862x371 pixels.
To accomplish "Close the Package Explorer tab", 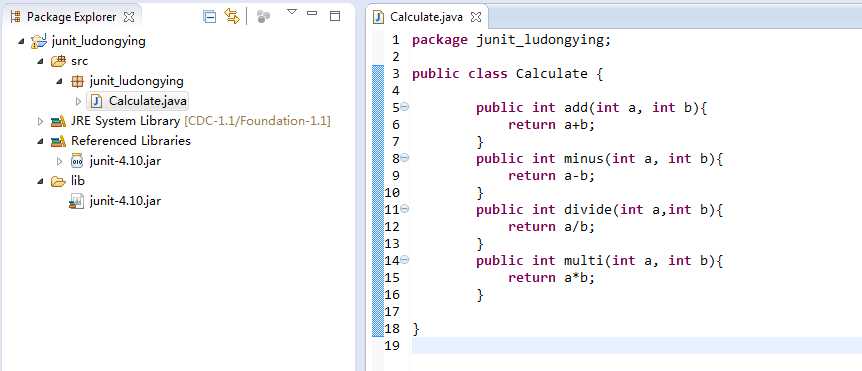I will (x=129, y=17).
